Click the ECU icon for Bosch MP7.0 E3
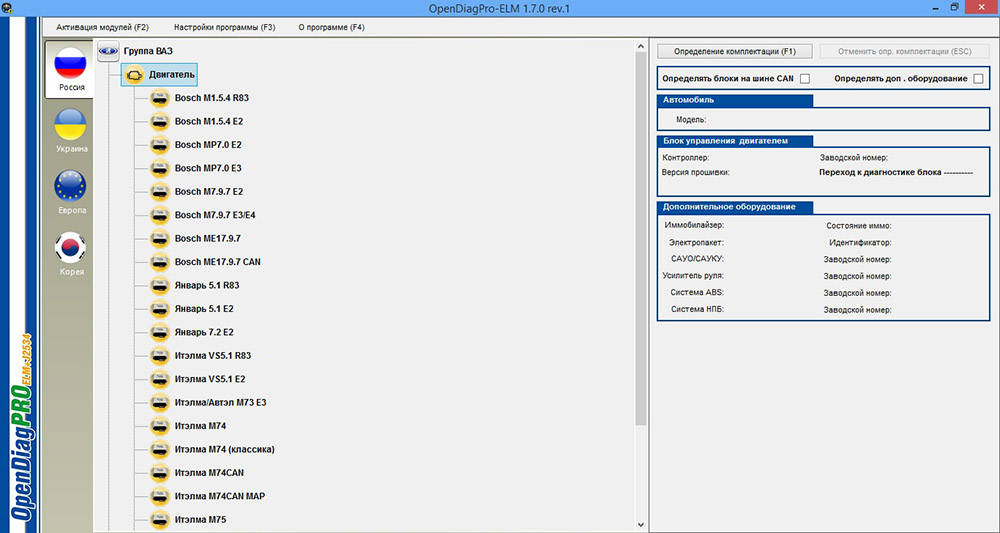This screenshot has width=1000, height=533. 159,168
